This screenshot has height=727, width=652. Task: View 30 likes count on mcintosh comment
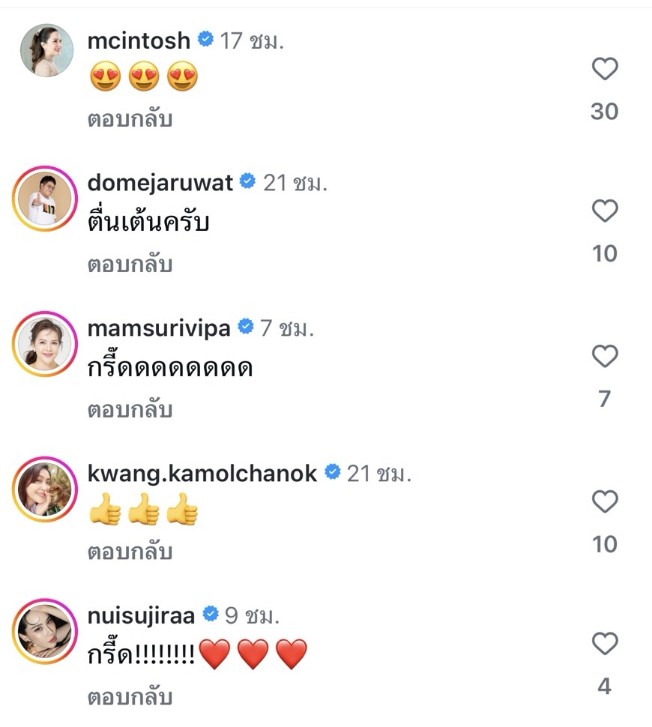pyautogui.click(x=604, y=111)
